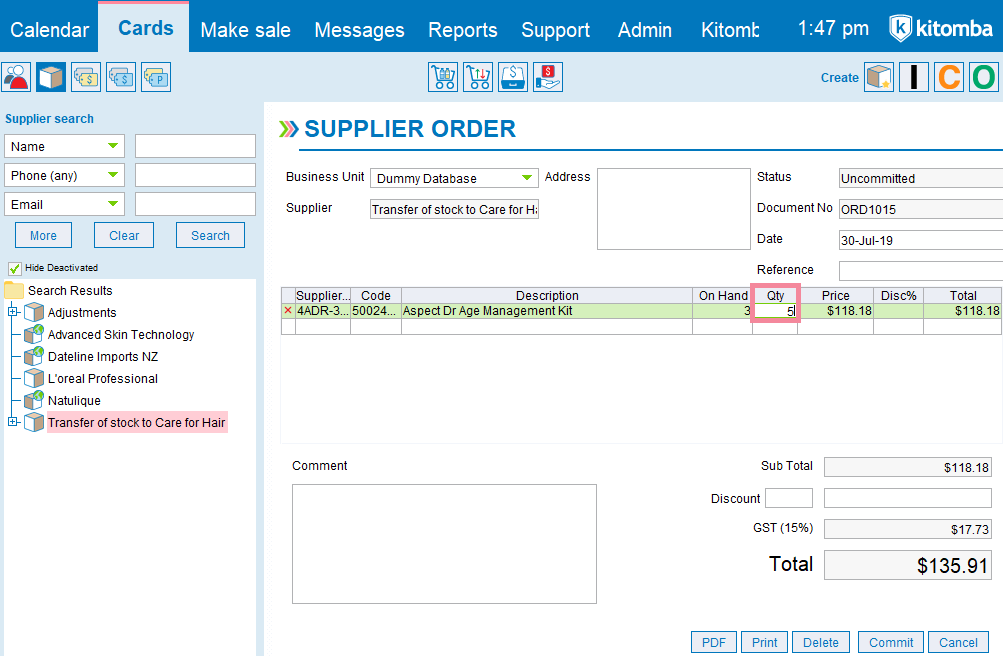This screenshot has width=1003, height=656.
Task: Open the customer cards people icon
Action: pos(16,77)
